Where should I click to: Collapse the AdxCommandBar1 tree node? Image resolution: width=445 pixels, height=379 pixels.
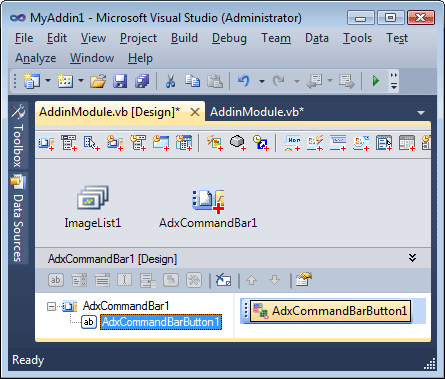click(51, 306)
